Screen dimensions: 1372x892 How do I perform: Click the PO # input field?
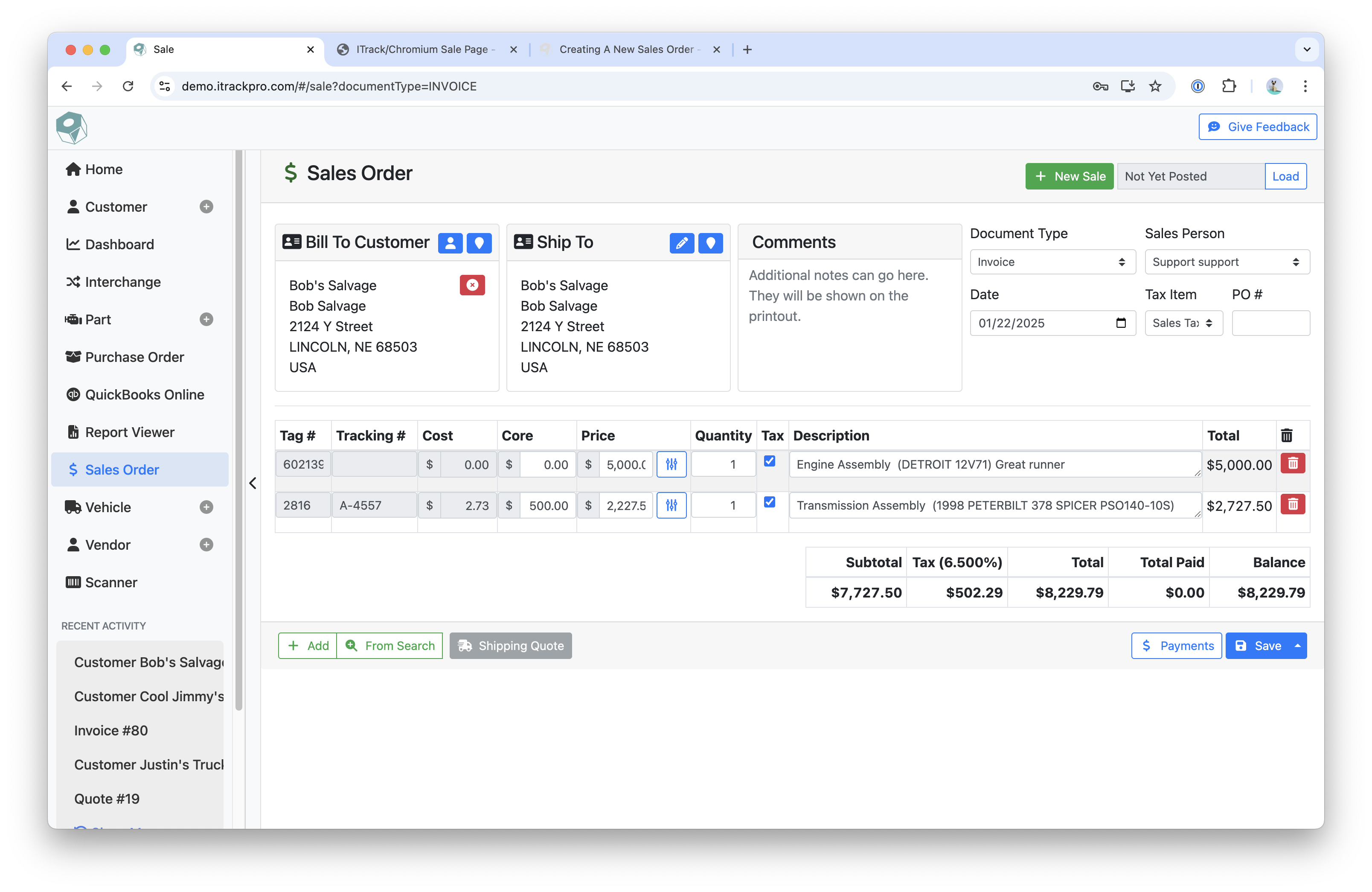(x=1270, y=323)
